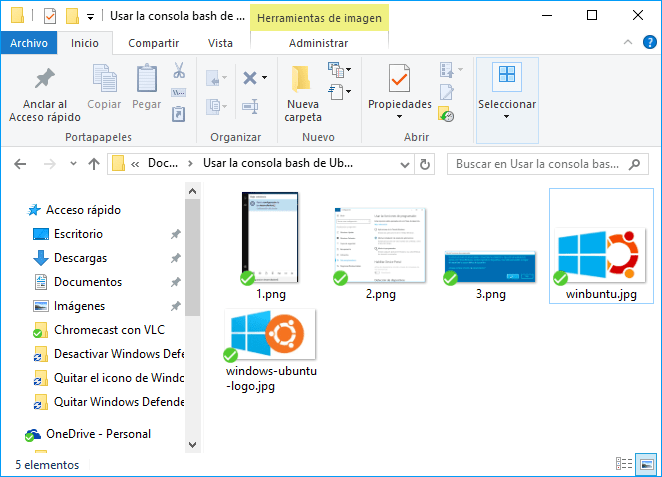Open Documentos in navigation pane
This screenshot has height=477, width=662.
(x=88, y=282)
